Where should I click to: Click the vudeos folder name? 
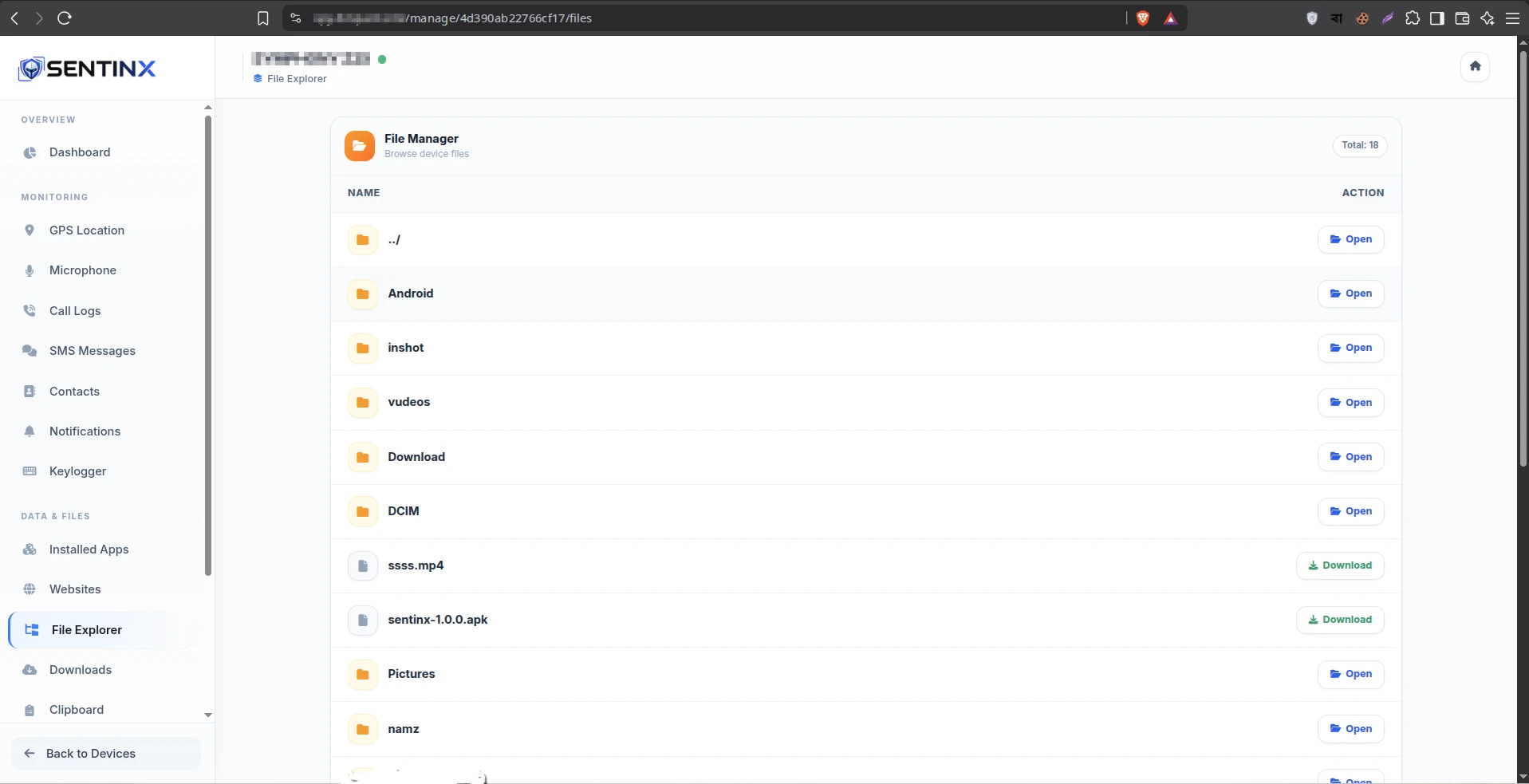[x=409, y=402]
